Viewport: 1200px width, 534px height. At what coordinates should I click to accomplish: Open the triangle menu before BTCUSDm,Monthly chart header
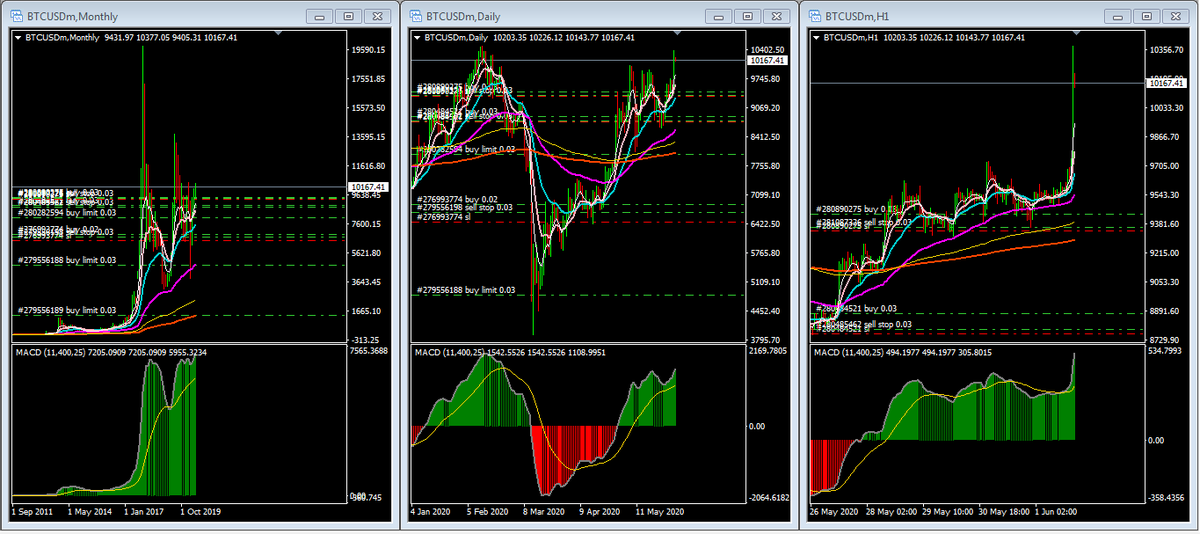tap(18, 38)
